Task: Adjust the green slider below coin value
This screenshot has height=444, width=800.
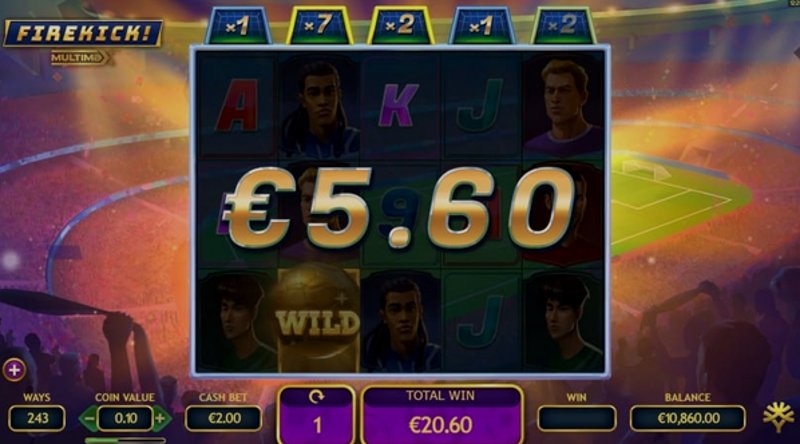Action: pos(126,440)
